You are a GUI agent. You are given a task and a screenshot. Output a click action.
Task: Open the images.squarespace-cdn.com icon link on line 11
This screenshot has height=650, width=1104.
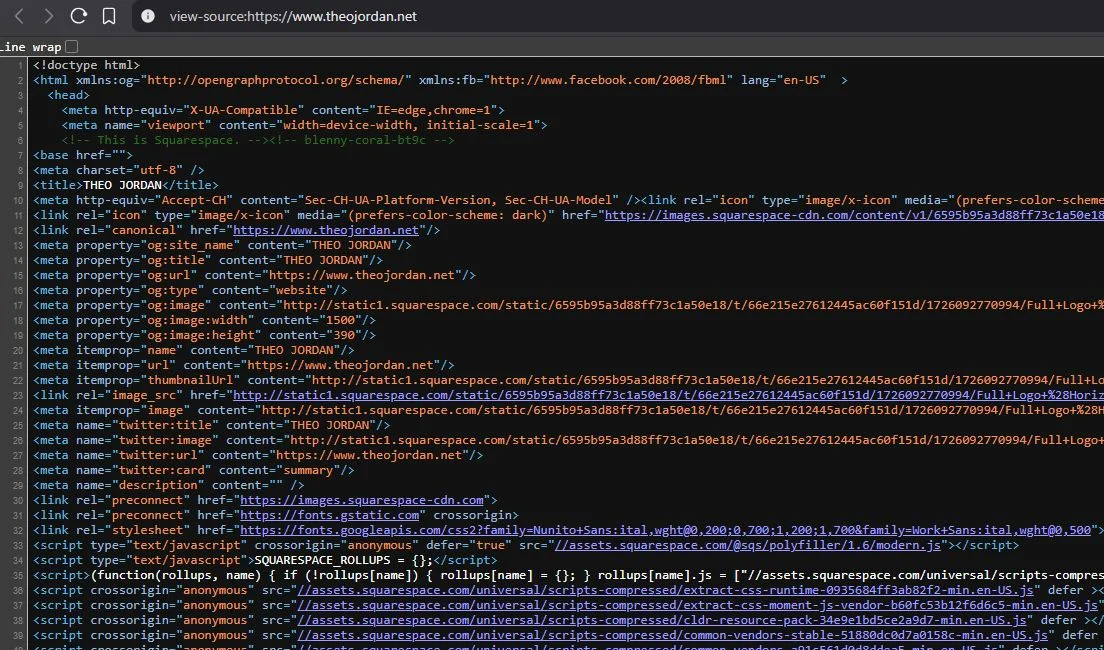(x=854, y=215)
